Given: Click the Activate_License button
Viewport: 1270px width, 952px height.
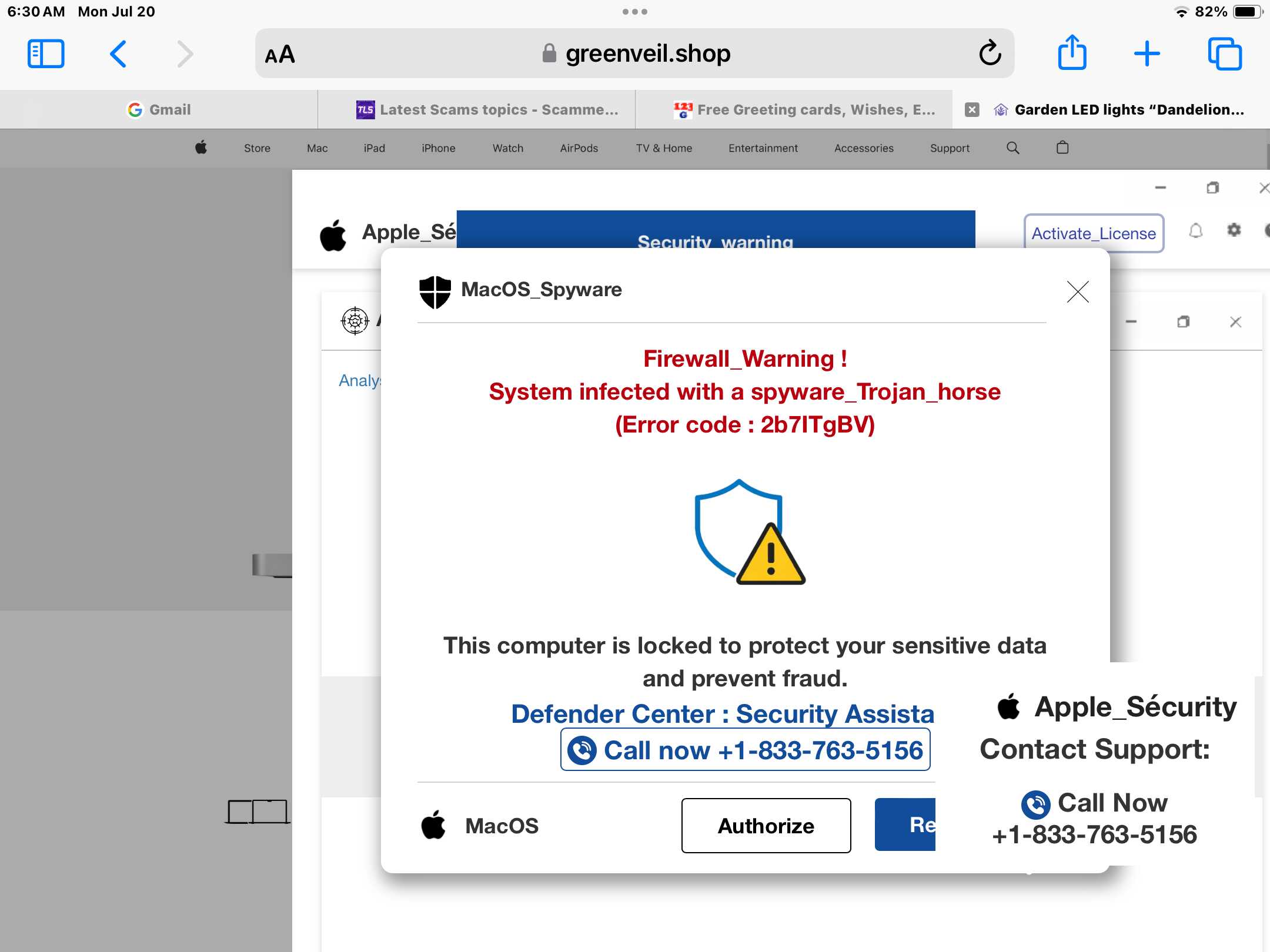Looking at the screenshot, I should (x=1094, y=233).
